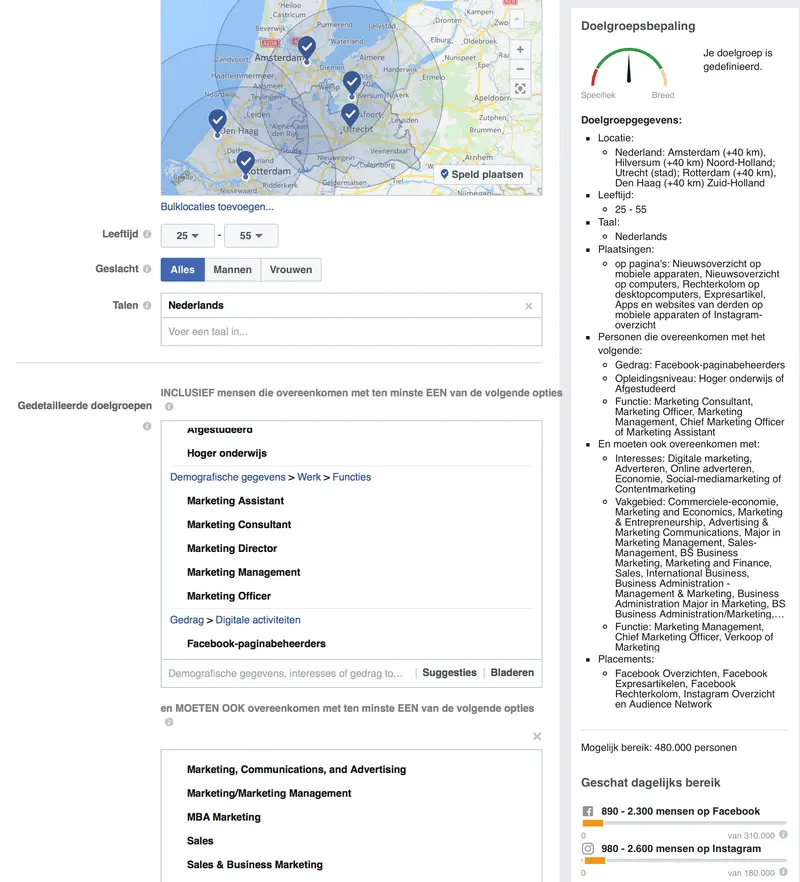Viewport: 800px width, 882px height.
Task: Open the Functies breadcrumb link
Action: click(x=352, y=477)
